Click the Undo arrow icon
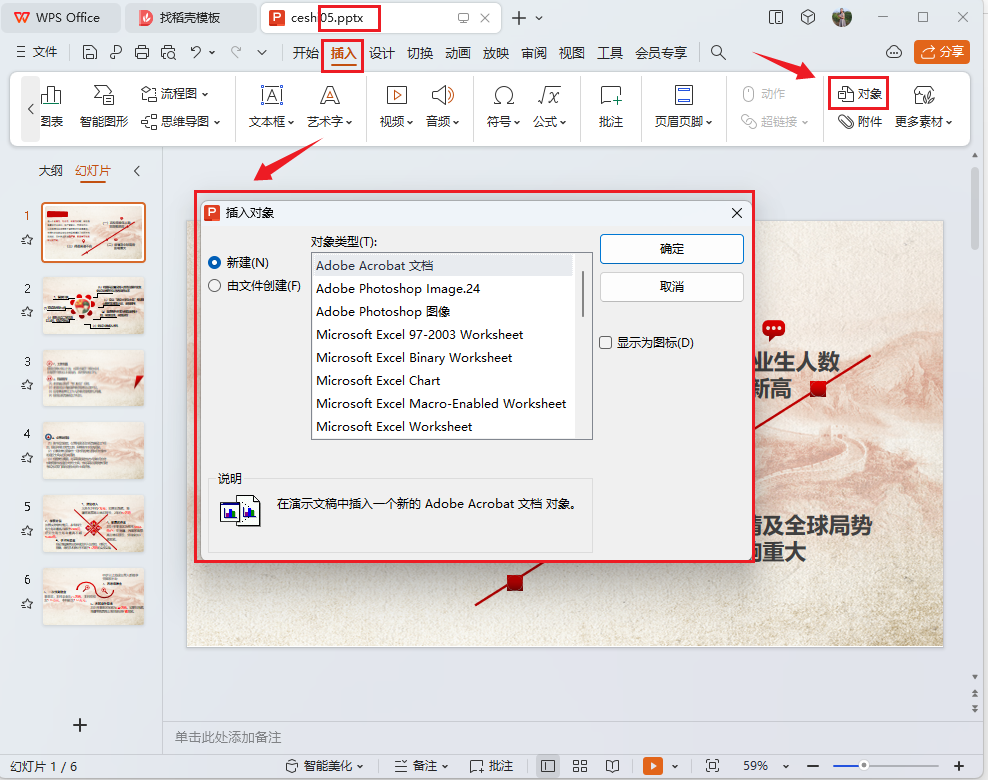The width and height of the screenshot is (988, 780). (196, 52)
